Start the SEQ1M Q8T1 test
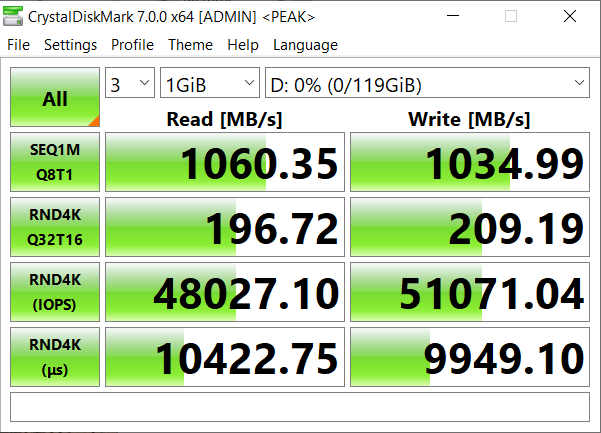 (x=55, y=161)
